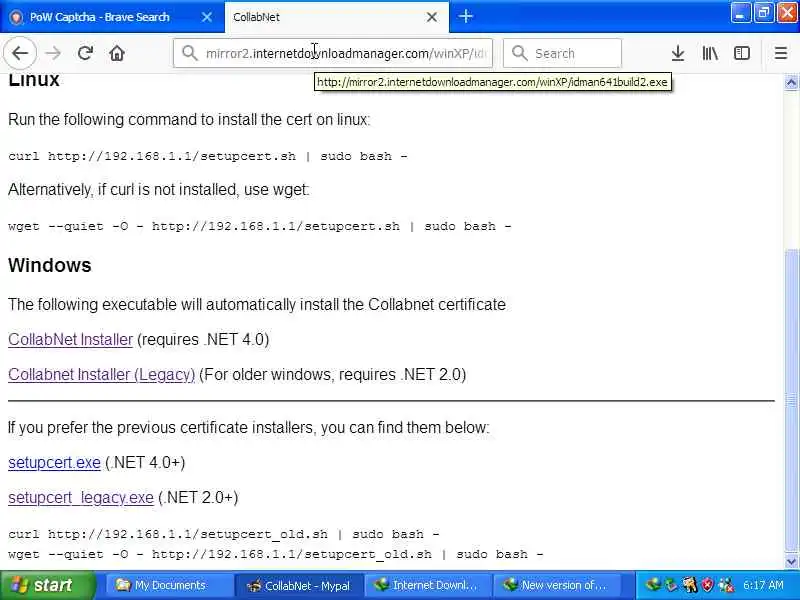Click the curl setupcert.sh command line
The image size is (800, 600).
[x=208, y=156]
